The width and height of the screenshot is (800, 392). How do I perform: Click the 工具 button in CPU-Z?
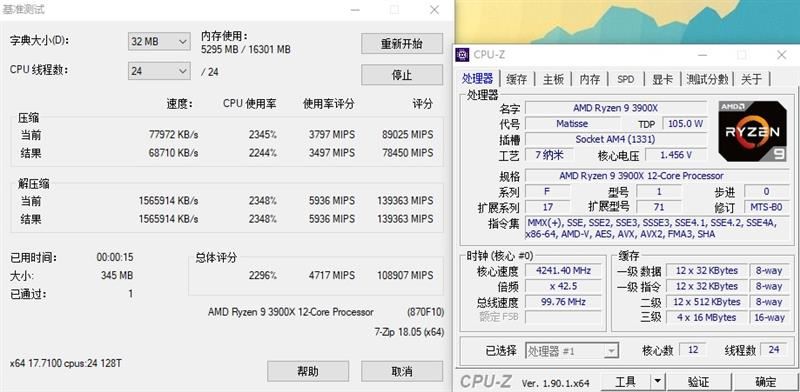click(626, 381)
